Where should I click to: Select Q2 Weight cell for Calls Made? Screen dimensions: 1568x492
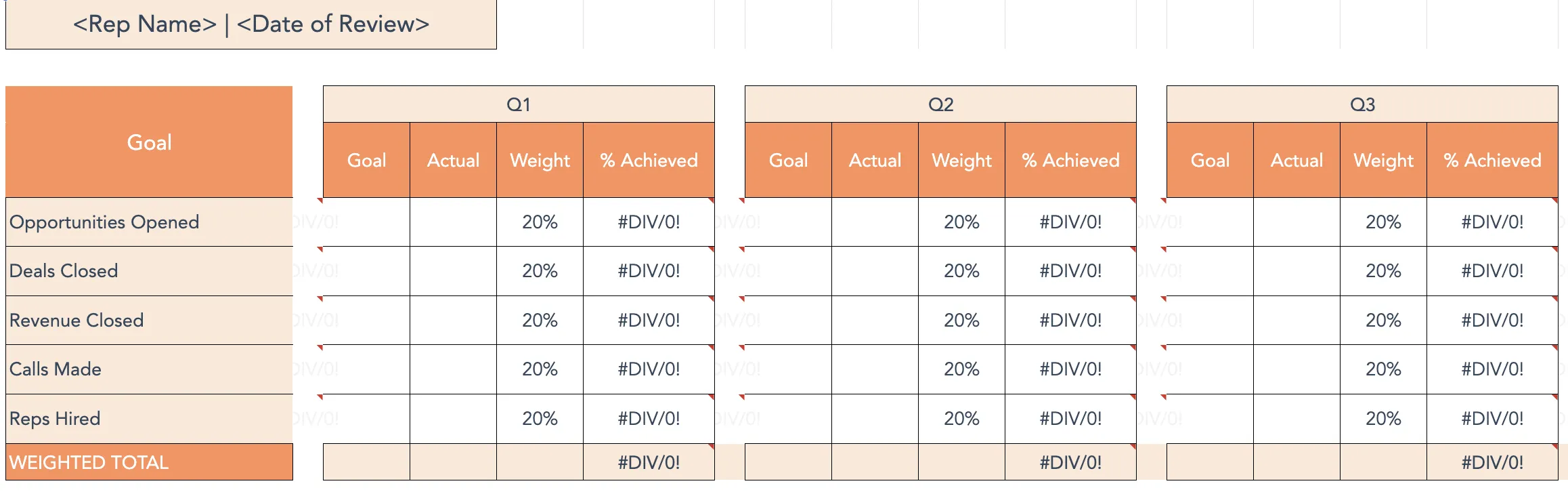click(x=961, y=369)
